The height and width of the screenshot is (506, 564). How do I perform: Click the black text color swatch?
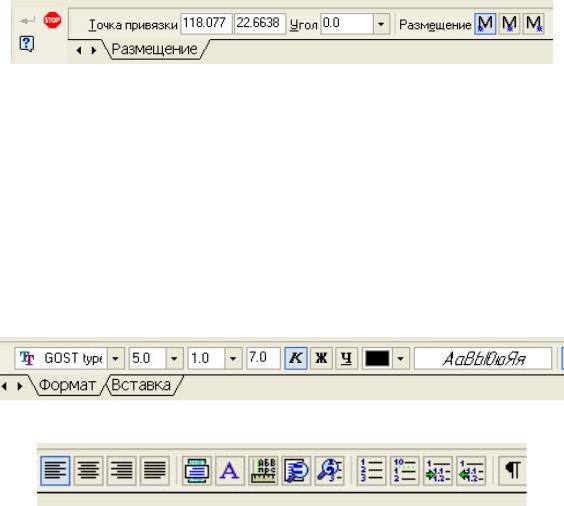[x=377, y=359]
